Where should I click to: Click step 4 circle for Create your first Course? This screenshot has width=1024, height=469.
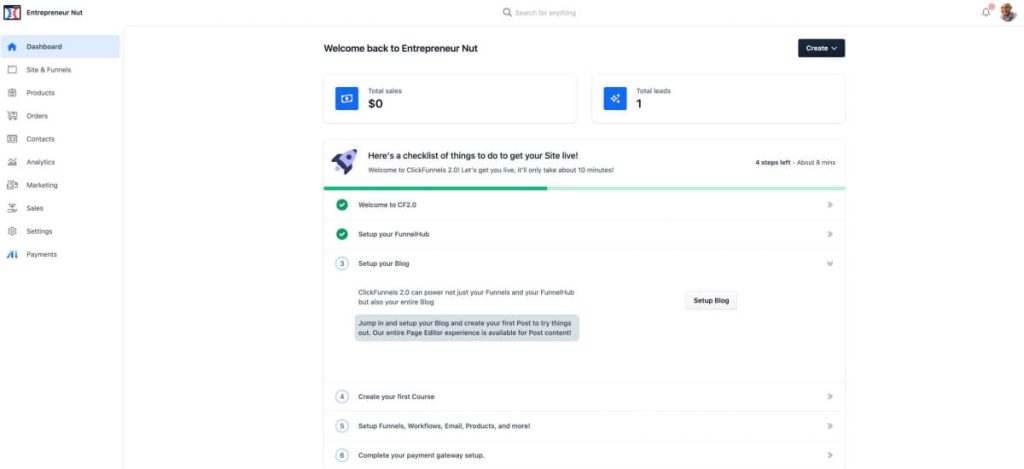click(342, 397)
